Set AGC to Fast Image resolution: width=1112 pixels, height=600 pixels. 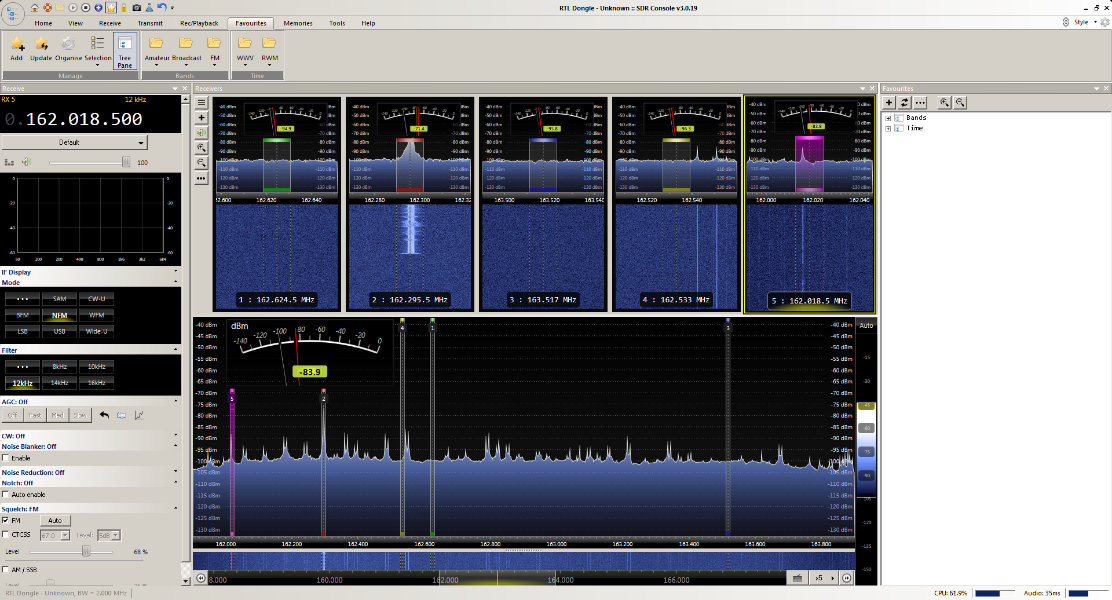[35, 415]
